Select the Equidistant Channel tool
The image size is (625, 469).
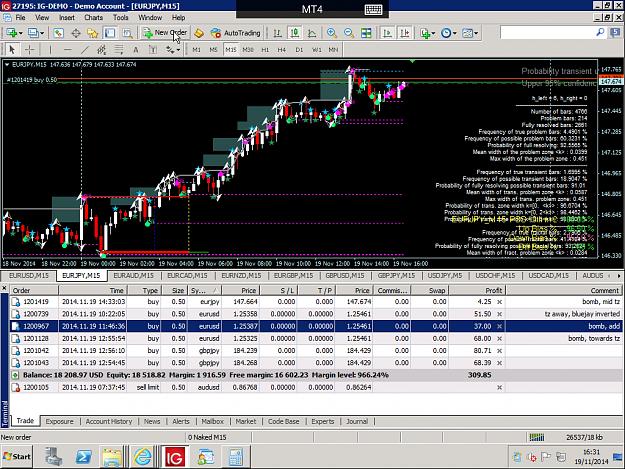(102, 50)
